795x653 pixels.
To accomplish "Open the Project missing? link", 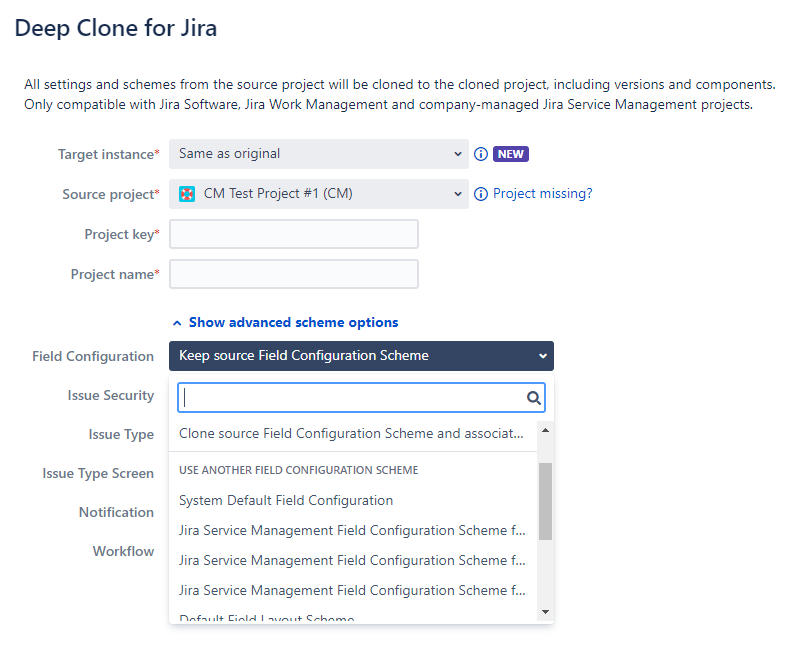I will [x=543, y=194].
